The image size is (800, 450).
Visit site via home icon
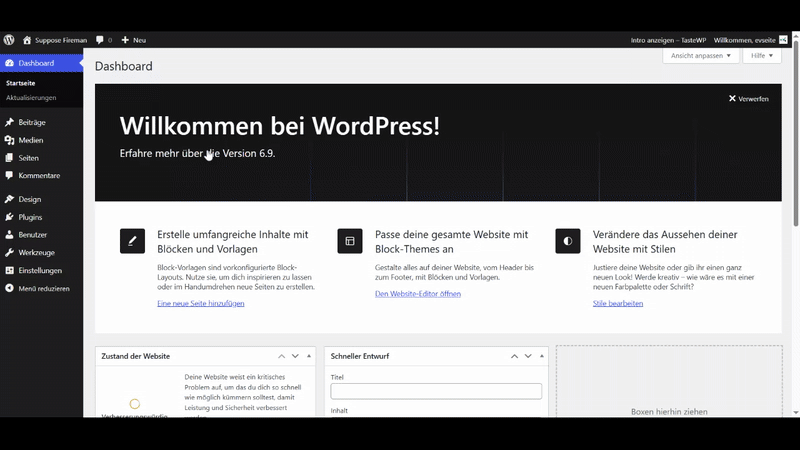click(x=27, y=40)
